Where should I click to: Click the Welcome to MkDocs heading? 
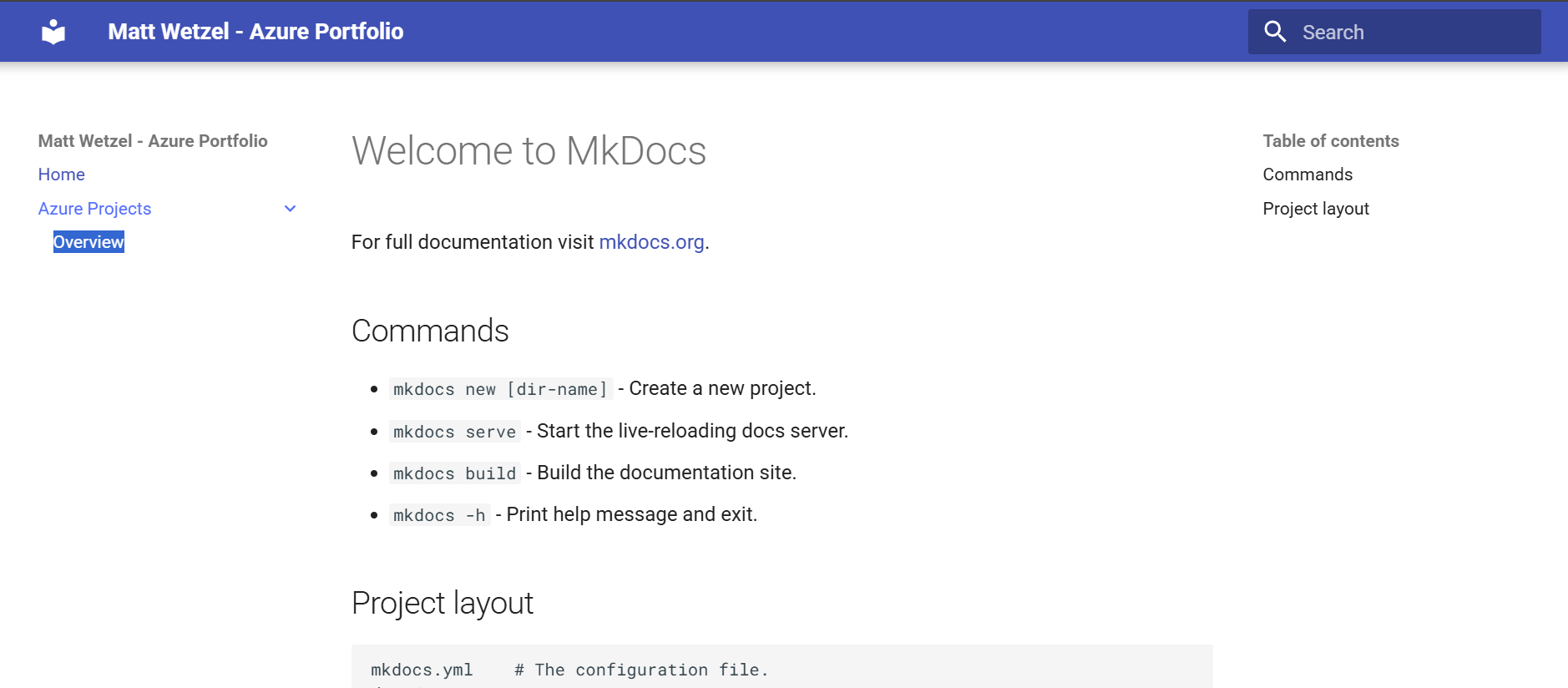tap(529, 151)
